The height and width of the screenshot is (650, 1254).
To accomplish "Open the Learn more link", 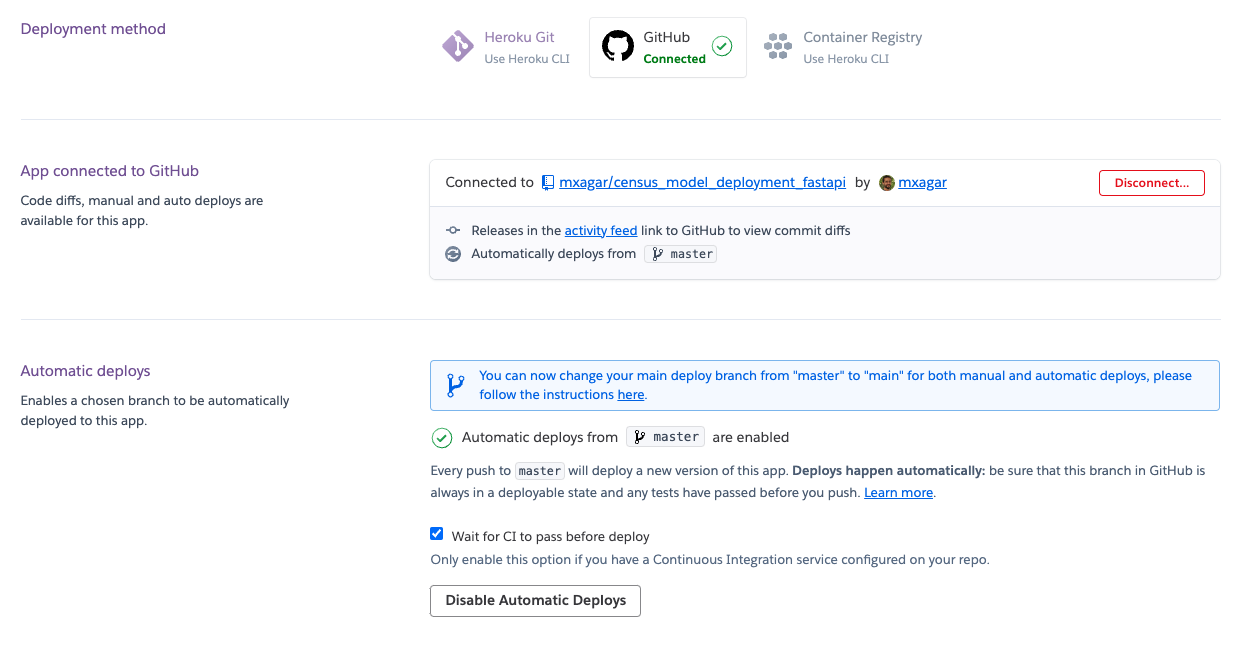I will (x=899, y=492).
